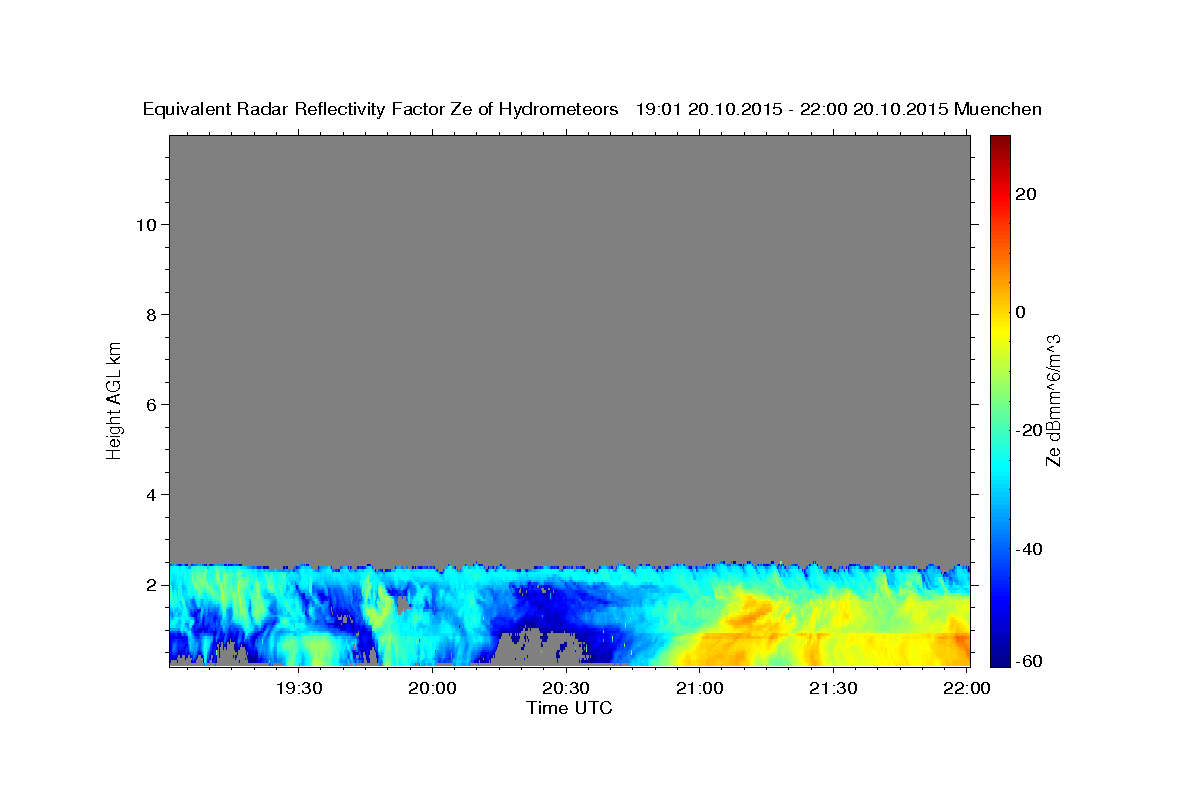Click the plot title text
Viewport: 1200px width, 800px height.
(593, 109)
